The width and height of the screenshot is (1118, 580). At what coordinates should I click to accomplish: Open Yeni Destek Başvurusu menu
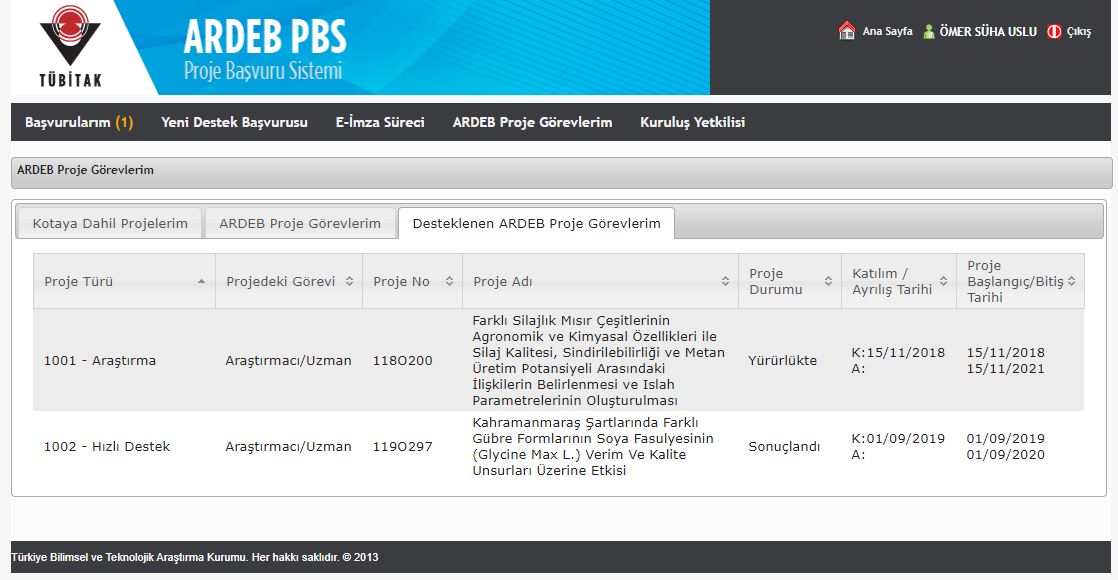(234, 122)
